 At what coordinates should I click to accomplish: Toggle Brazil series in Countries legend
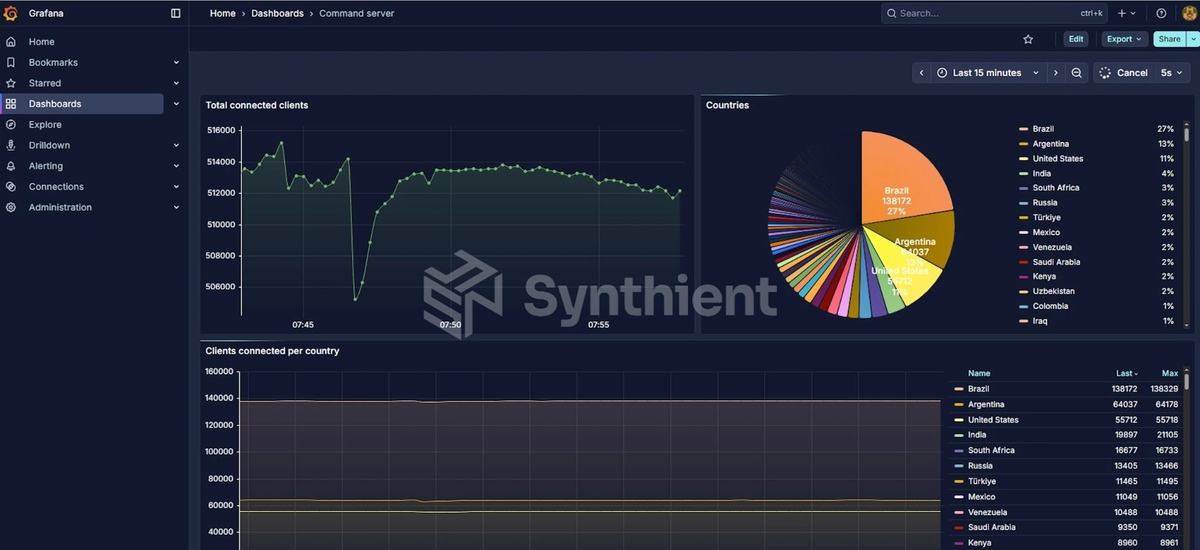click(1043, 129)
